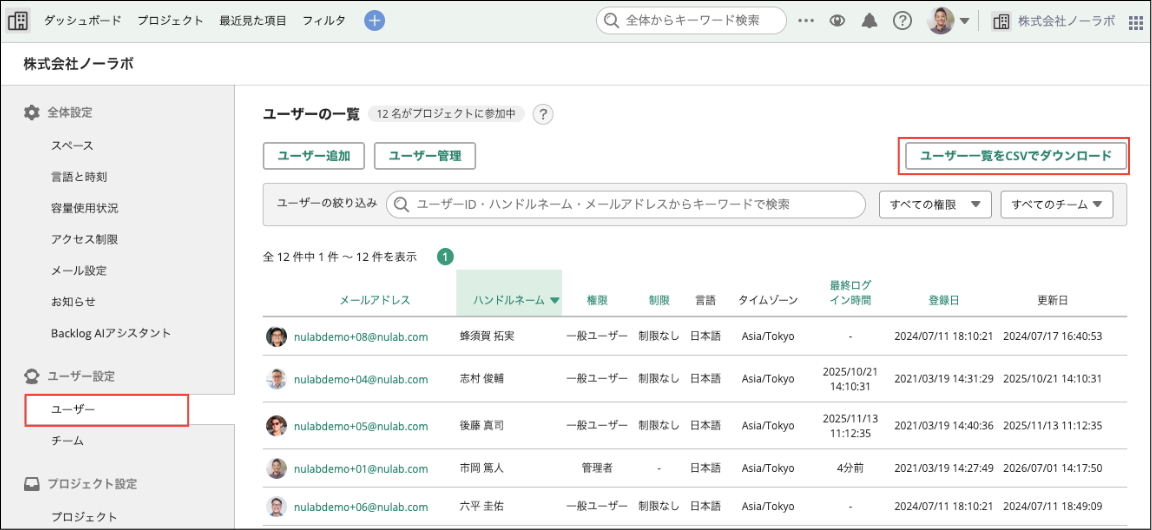Open プロジェクト menu in top navigation
This screenshot has height=530, width=1152.
[x=170, y=21]
